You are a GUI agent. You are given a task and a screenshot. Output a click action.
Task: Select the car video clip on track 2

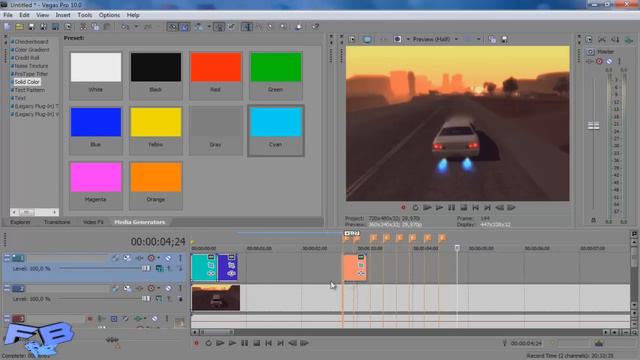point(216,298)
